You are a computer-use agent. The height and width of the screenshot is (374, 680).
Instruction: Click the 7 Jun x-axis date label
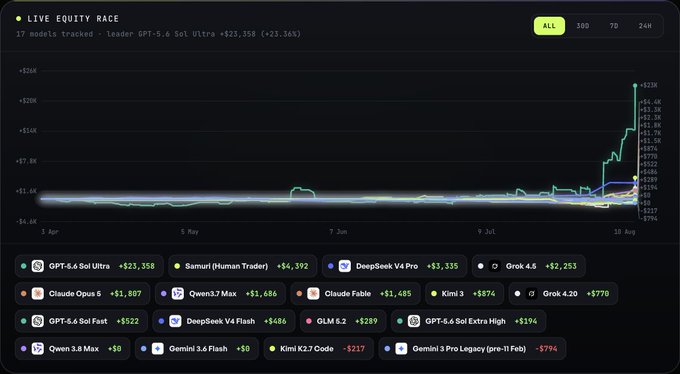pos(338,232)
